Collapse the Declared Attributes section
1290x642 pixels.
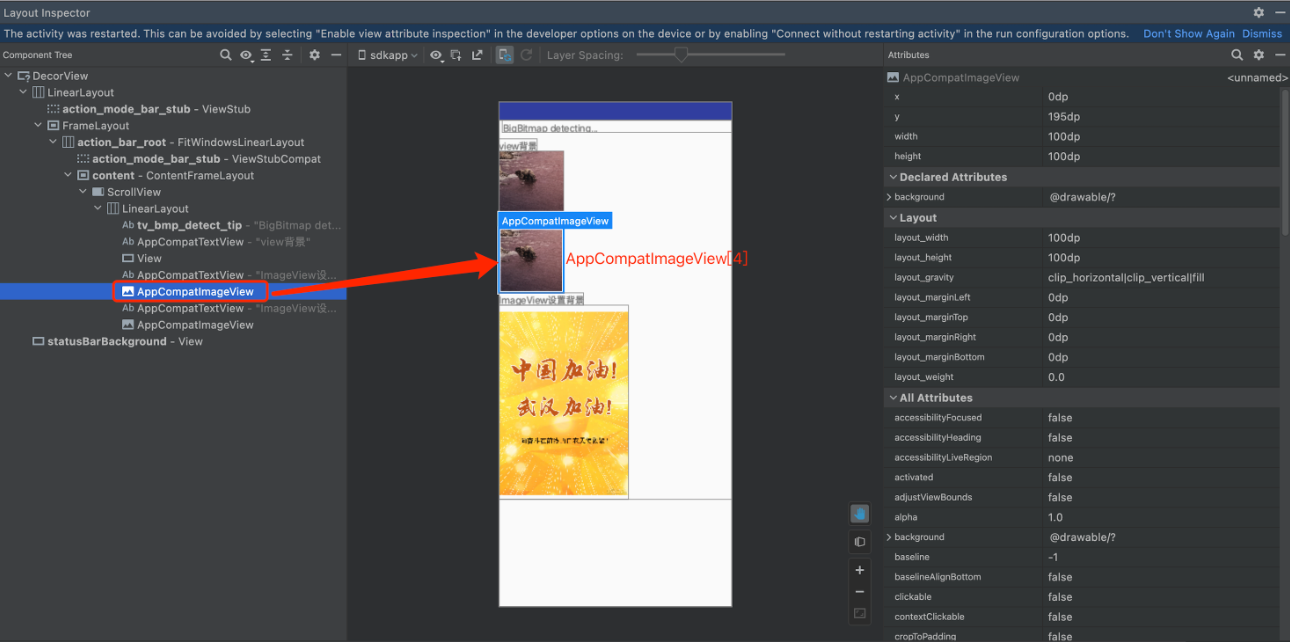click(x=891, y=177)
